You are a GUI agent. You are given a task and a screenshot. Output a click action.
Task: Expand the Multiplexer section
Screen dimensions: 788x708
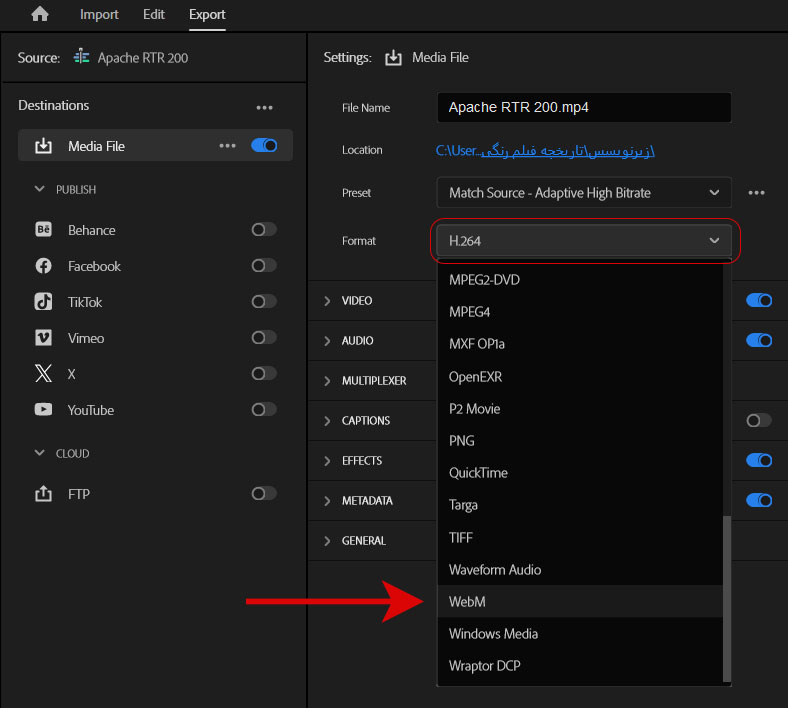[327, 381]
